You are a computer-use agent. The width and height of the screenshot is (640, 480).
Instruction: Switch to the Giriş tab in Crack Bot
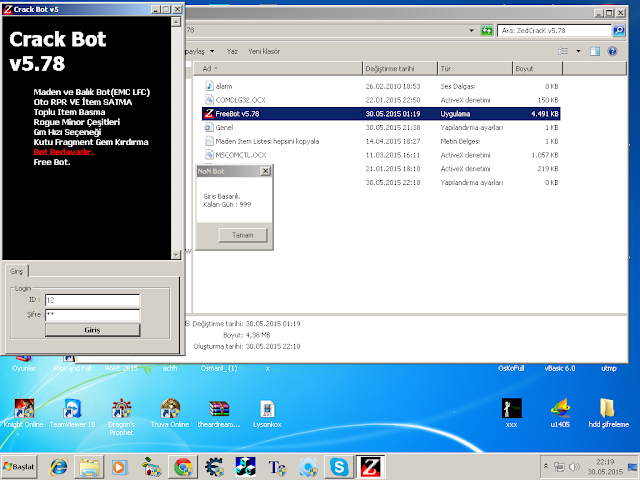click(16, 271)
